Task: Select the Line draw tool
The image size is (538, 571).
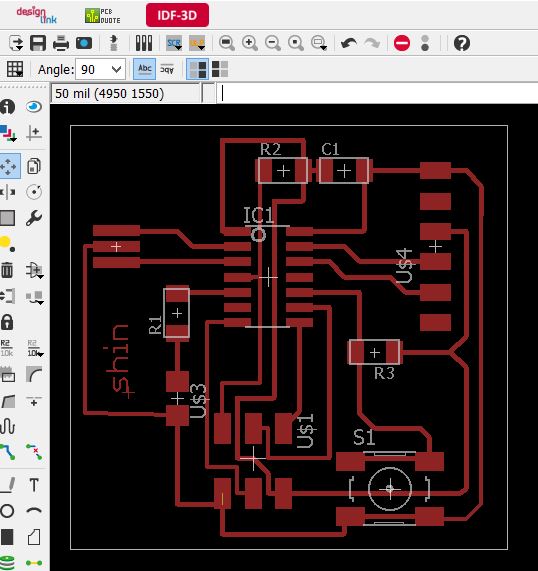Action: (x=7, y=485)
